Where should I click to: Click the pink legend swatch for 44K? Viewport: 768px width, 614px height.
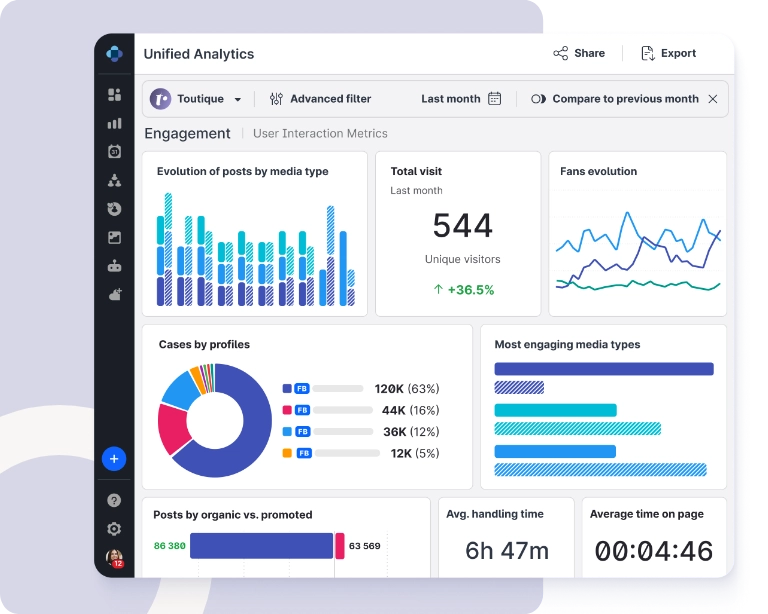(x=287, y=410)
